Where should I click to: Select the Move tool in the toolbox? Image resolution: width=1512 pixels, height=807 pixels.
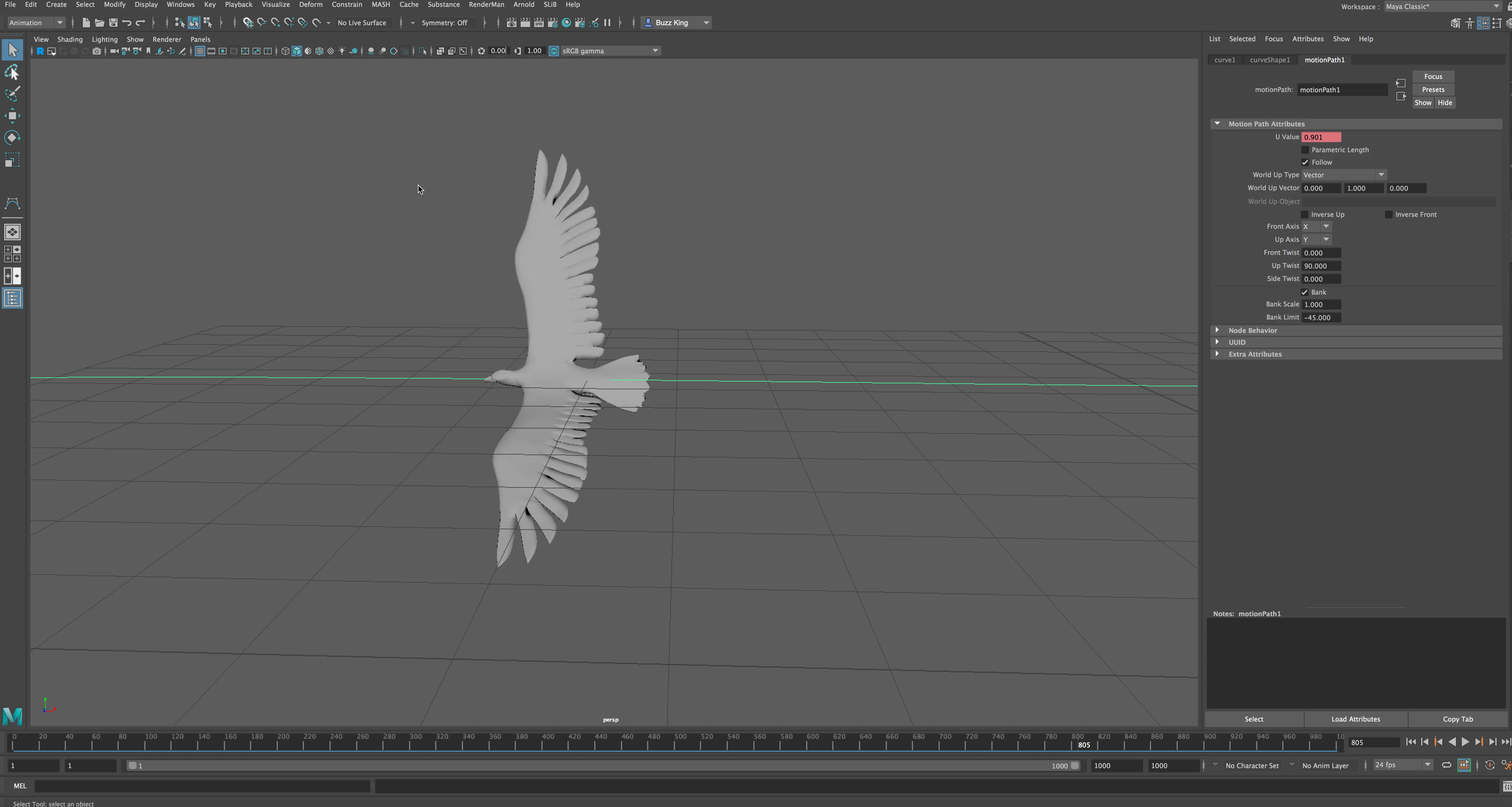click(12, 116)
